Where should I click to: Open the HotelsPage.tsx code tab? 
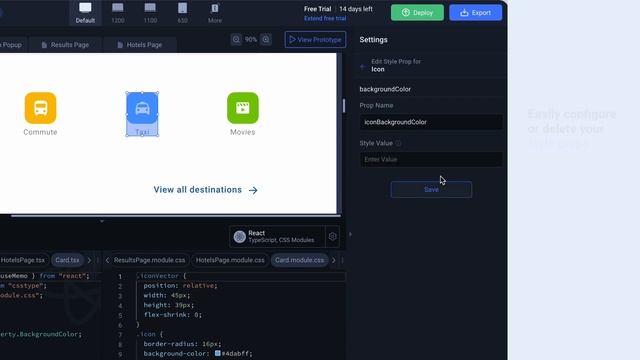click(22, 260)
